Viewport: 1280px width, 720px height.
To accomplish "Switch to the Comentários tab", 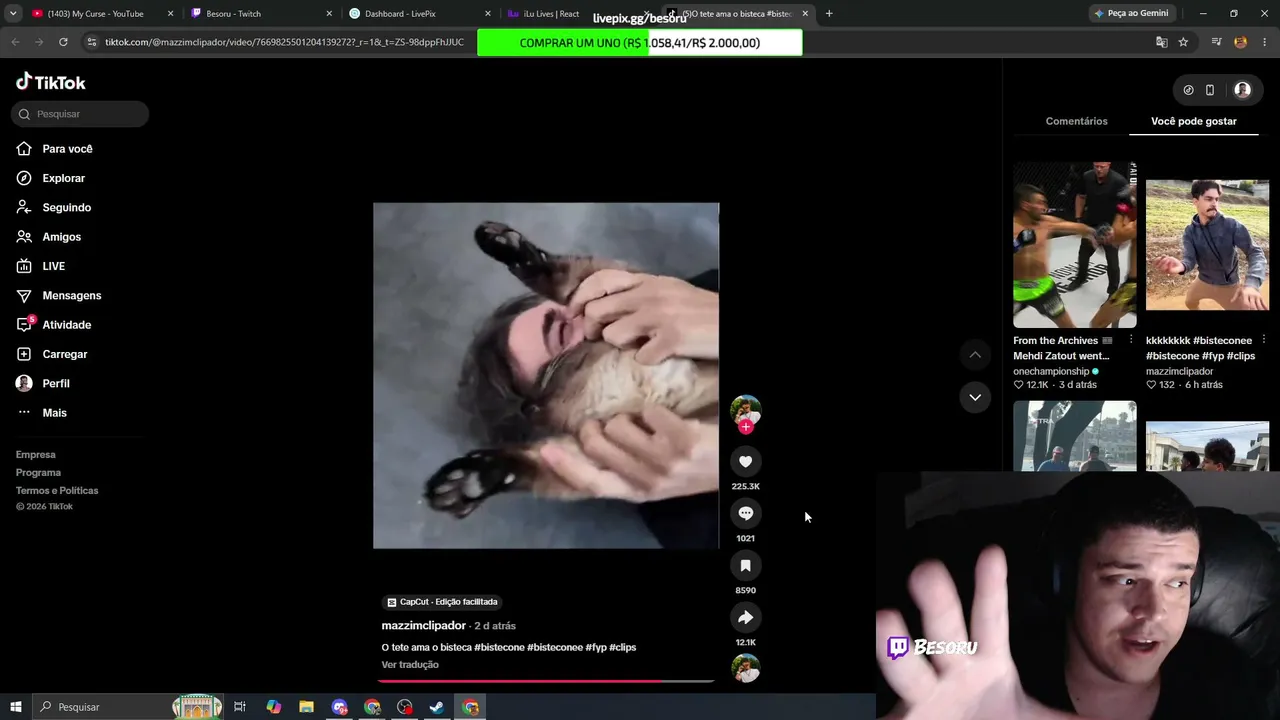I will click(x=1076, y=121).
